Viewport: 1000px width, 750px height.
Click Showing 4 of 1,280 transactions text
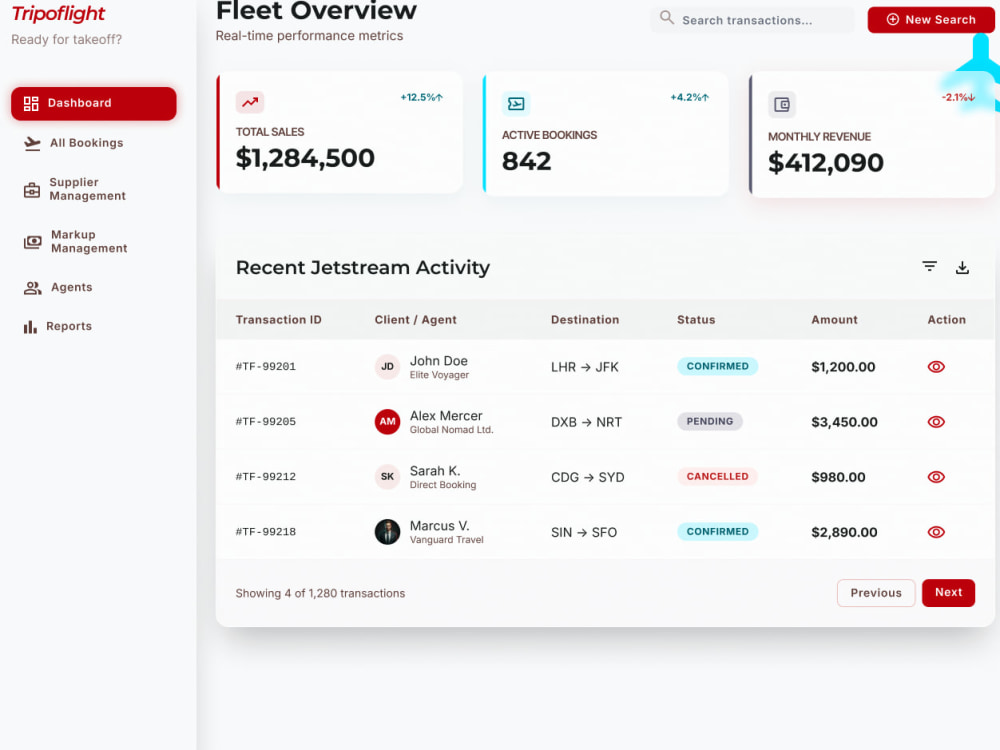tap(320, 594)
